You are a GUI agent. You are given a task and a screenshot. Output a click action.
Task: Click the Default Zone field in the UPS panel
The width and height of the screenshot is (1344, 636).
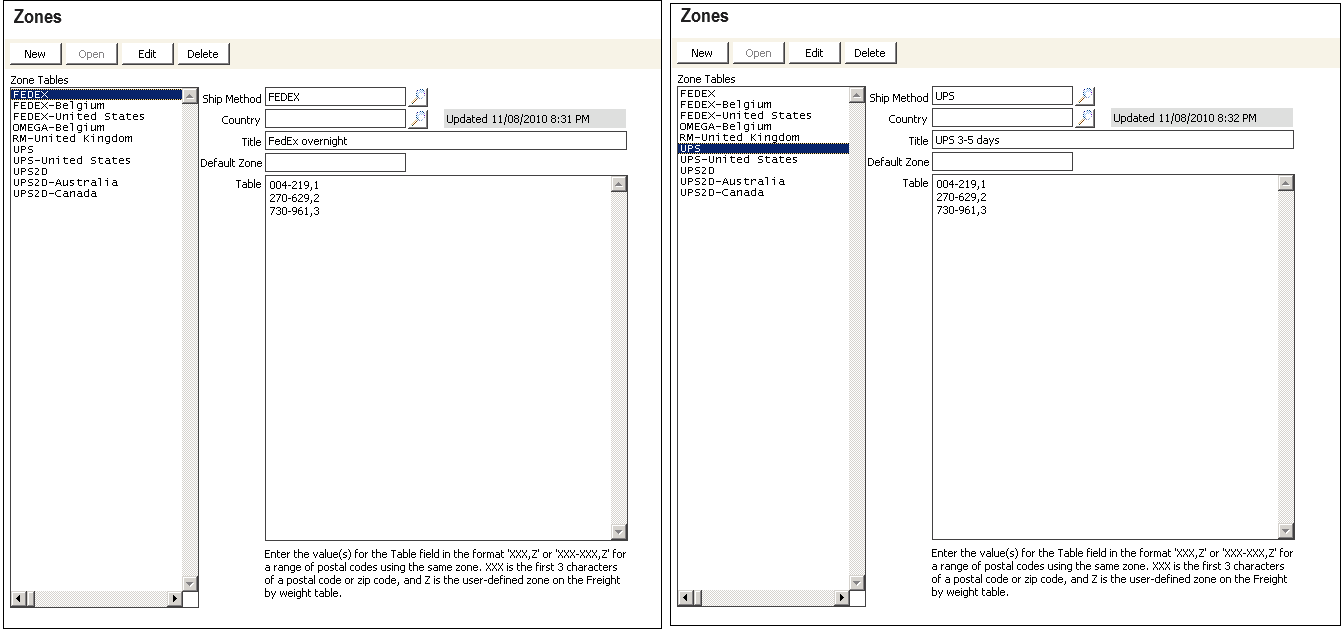click(1002, 161)
